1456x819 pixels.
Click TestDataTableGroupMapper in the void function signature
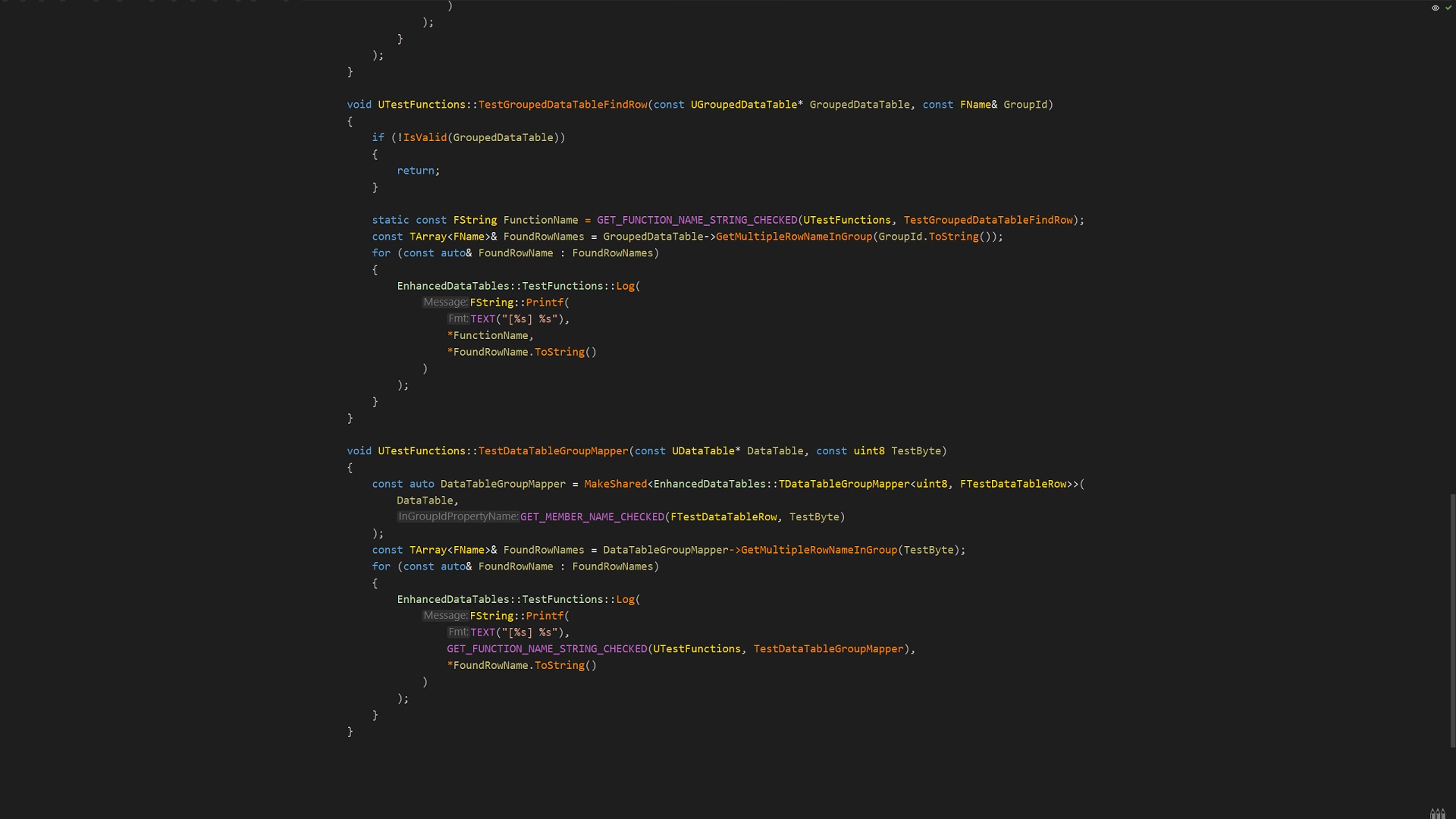553,451
